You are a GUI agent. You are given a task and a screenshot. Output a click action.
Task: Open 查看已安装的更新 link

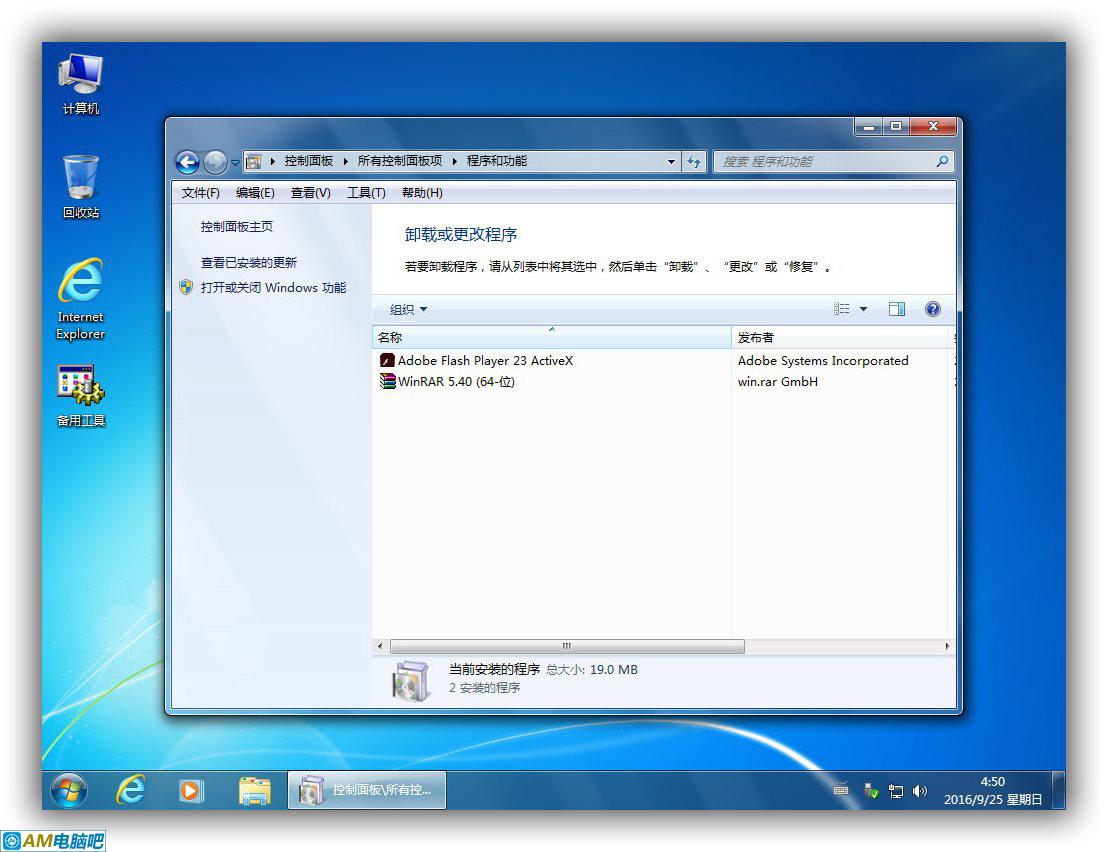click(x=249, y=263)
